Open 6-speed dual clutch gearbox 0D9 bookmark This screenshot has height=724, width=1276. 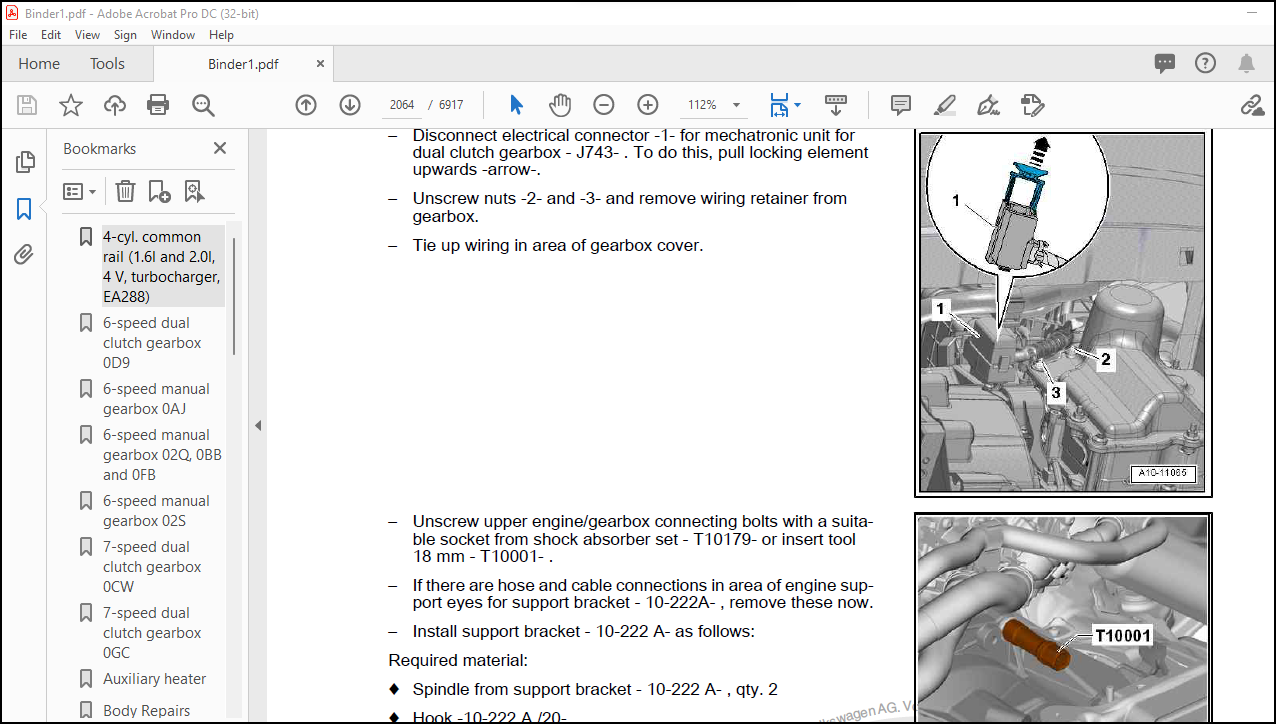click(x=152, y=342)
